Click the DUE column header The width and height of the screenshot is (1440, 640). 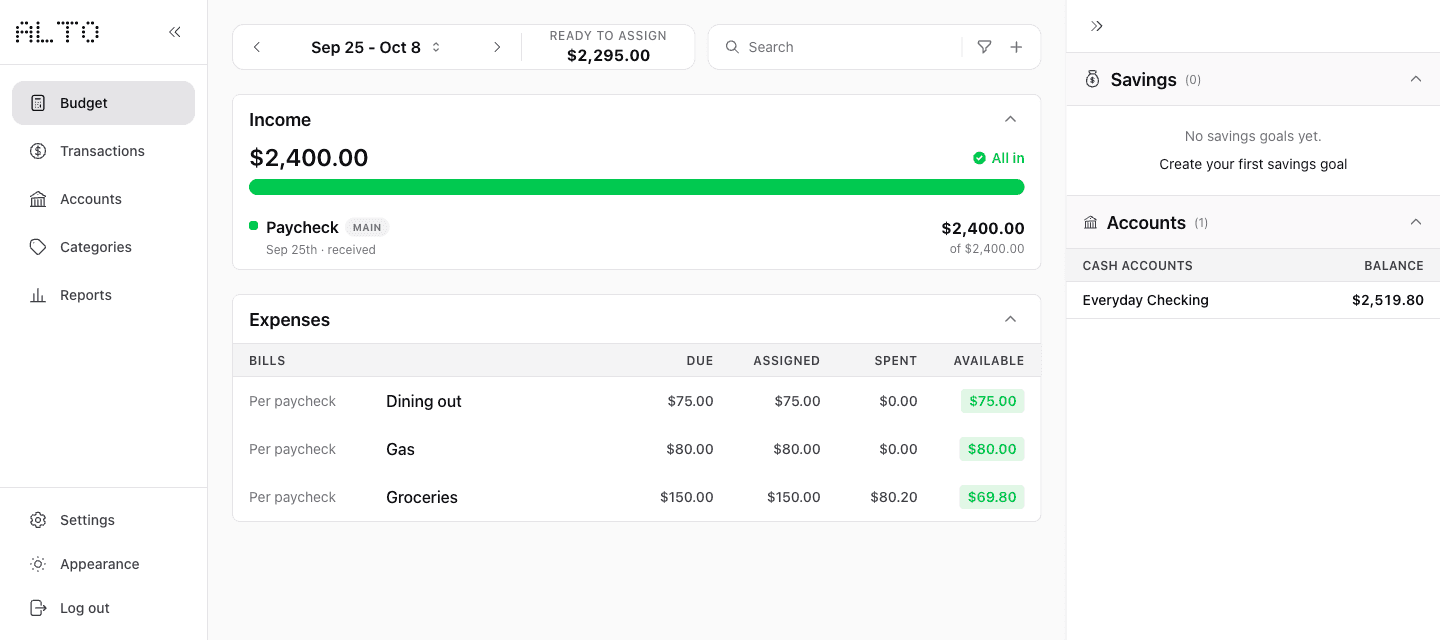pyautogui.click(x=700, y=360)
